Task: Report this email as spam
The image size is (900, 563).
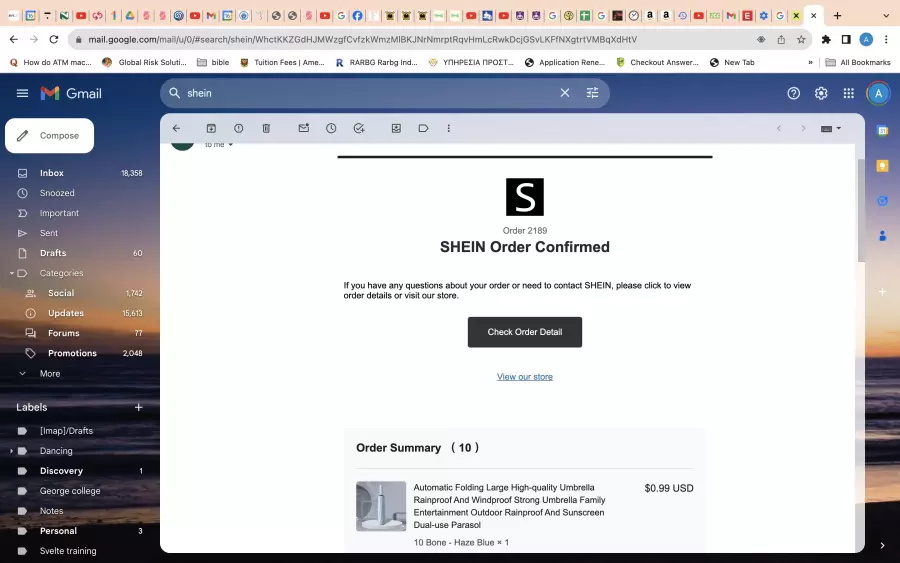Action: pos(239,129)
